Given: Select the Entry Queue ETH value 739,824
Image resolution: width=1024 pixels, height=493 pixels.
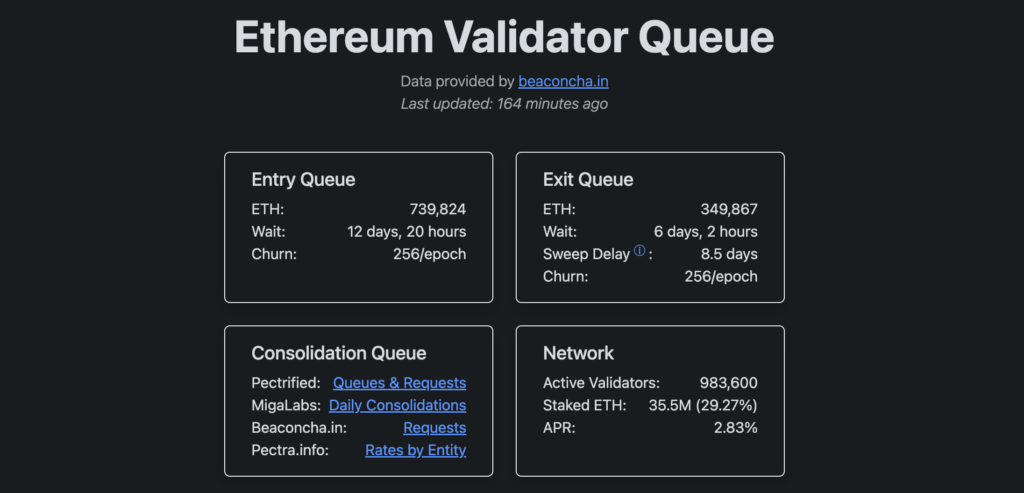Looking at the screenshot, I should [437, 209].
